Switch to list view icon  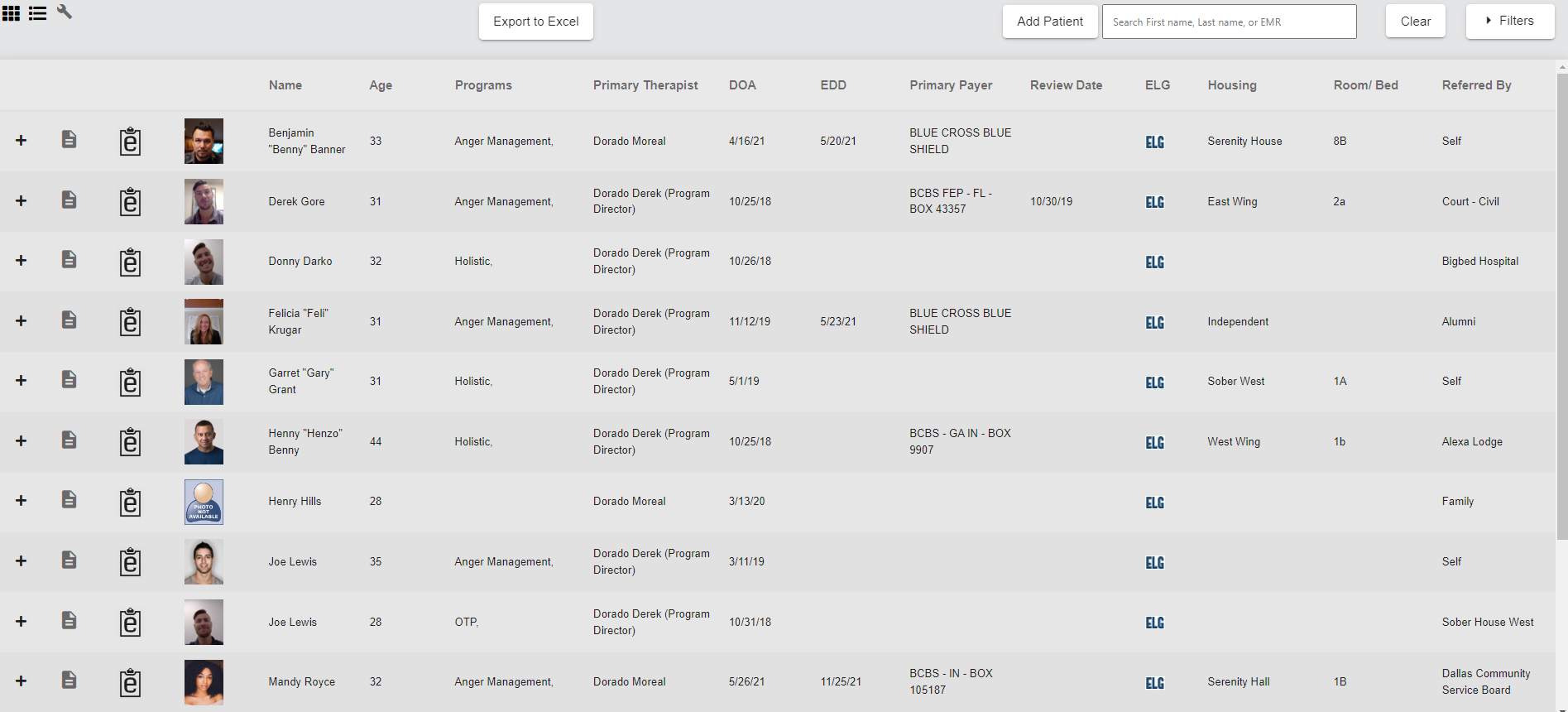point(37,13)
